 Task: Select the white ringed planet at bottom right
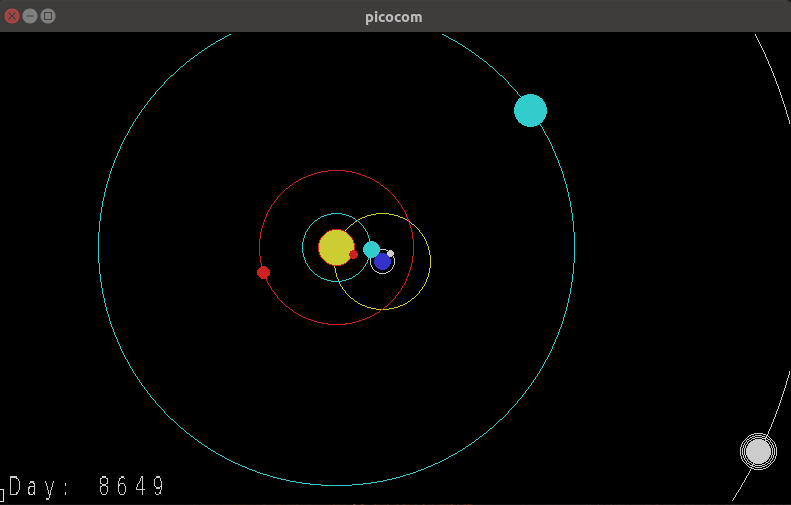coord(758,452)
